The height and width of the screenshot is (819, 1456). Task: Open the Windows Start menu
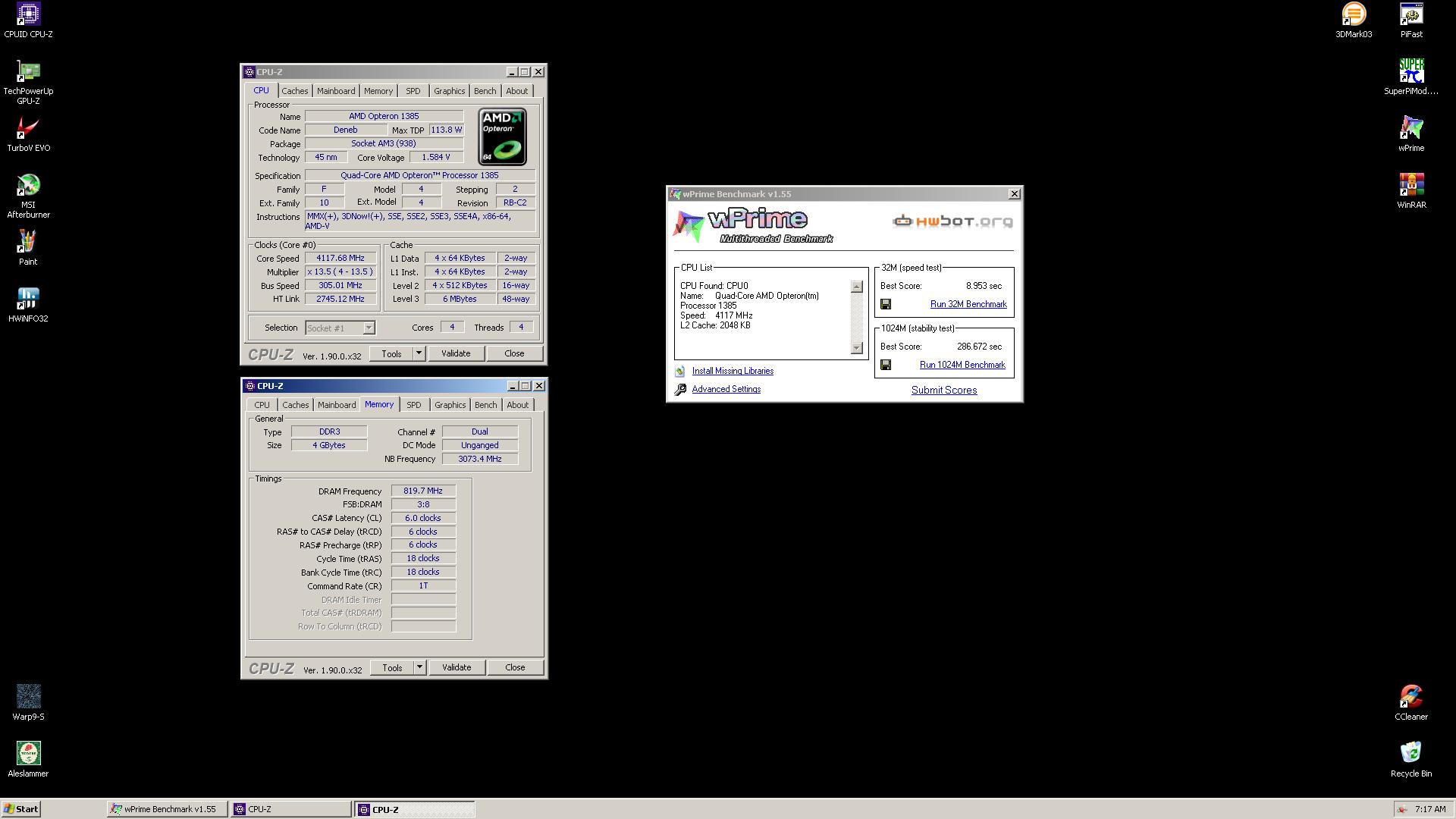click(x=21, y=809)
